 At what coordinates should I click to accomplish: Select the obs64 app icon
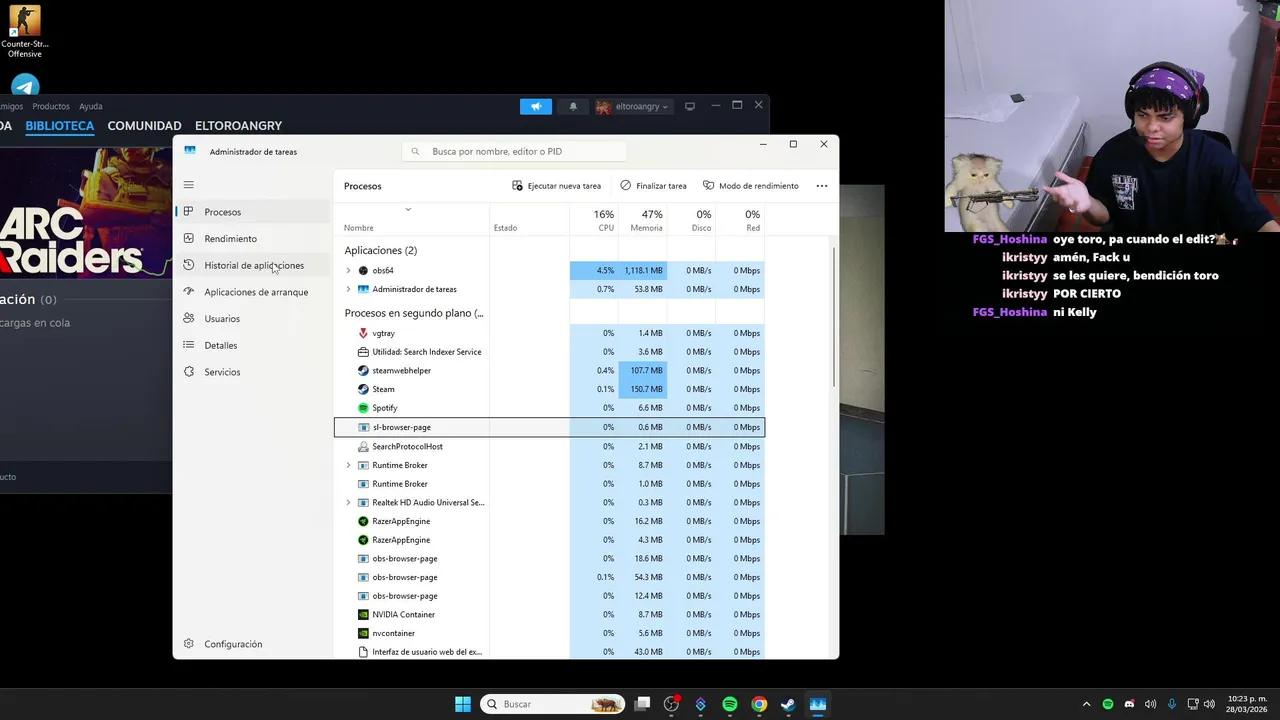click(x=363, y=271)
